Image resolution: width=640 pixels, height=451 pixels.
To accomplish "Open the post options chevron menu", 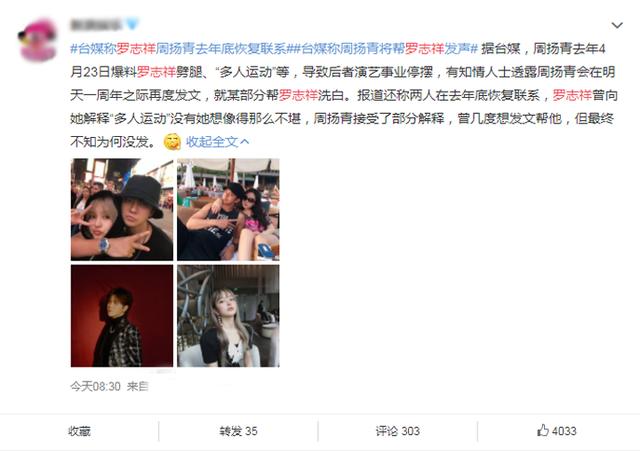I will (x=617, y=25).
